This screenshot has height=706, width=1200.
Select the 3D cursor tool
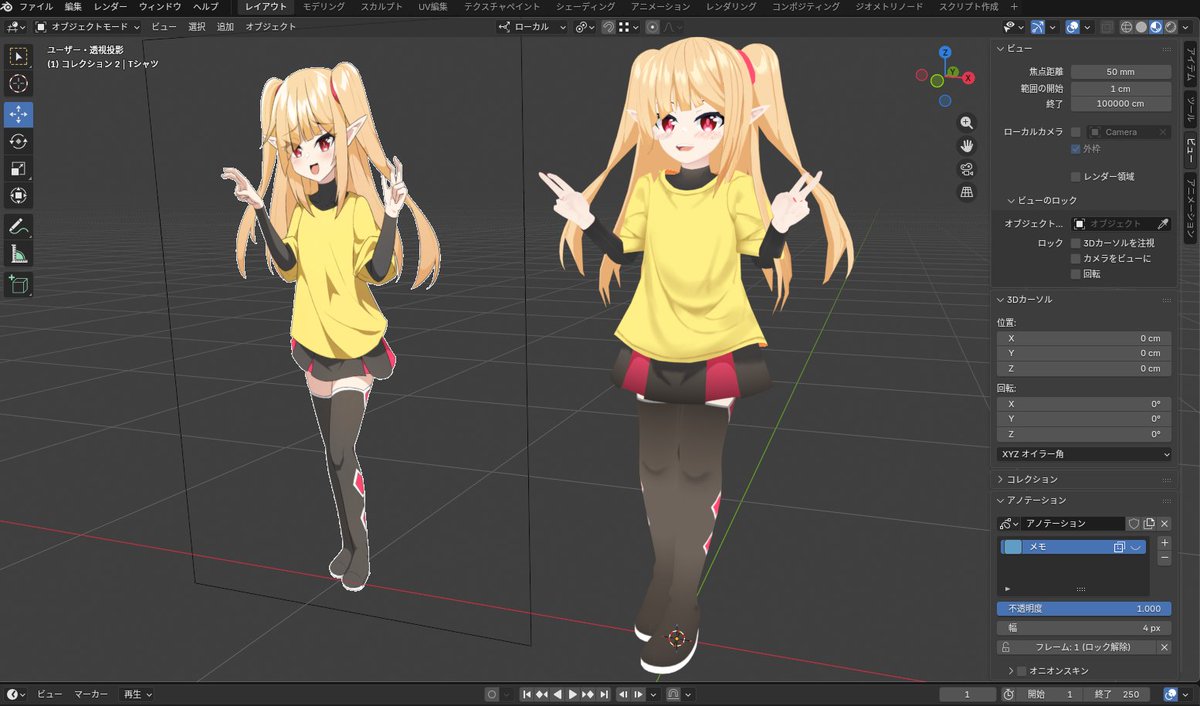click(18, 84)
